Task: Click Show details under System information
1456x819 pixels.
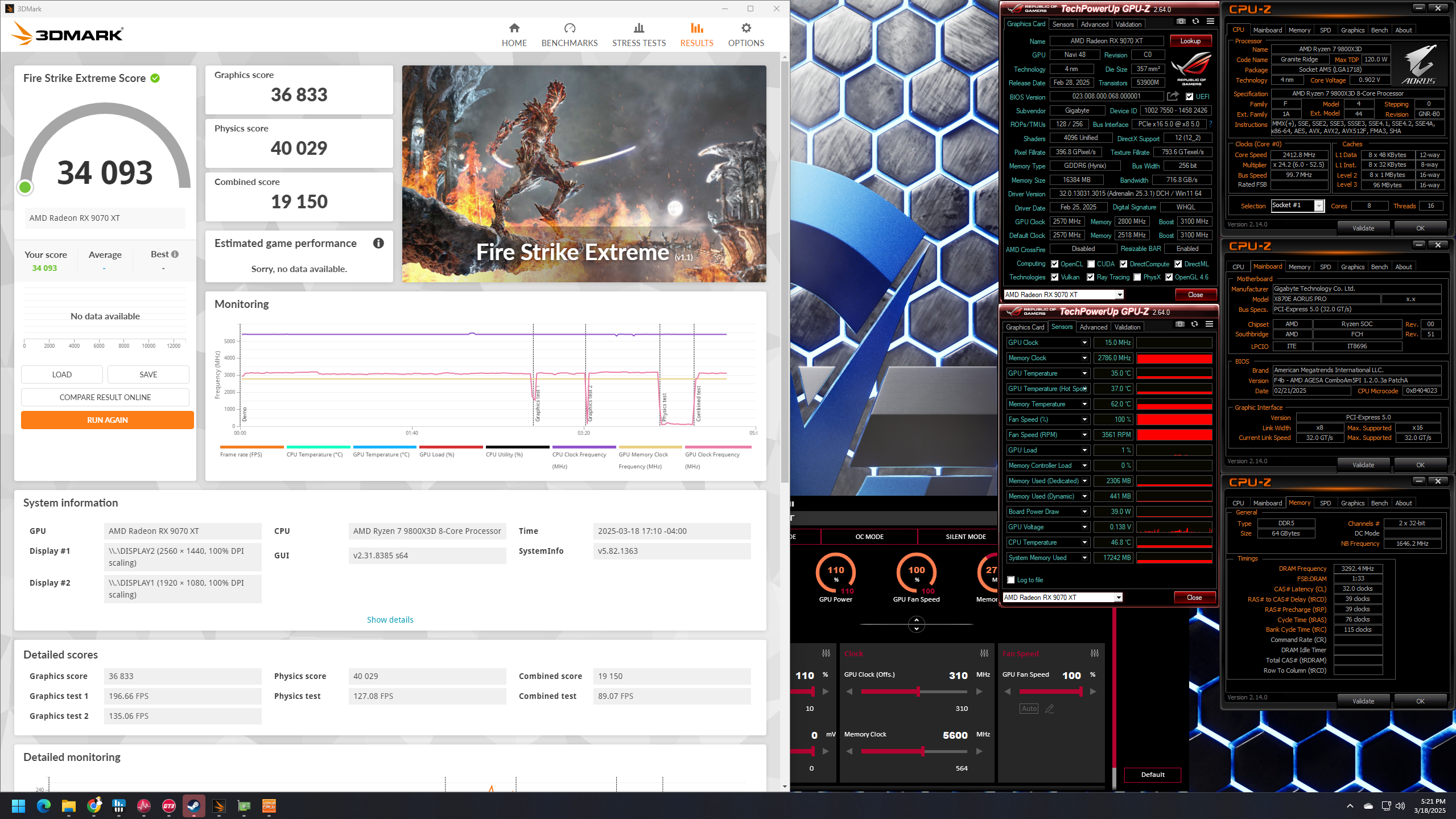Action: pyautogui.click(x=390, y=620)
